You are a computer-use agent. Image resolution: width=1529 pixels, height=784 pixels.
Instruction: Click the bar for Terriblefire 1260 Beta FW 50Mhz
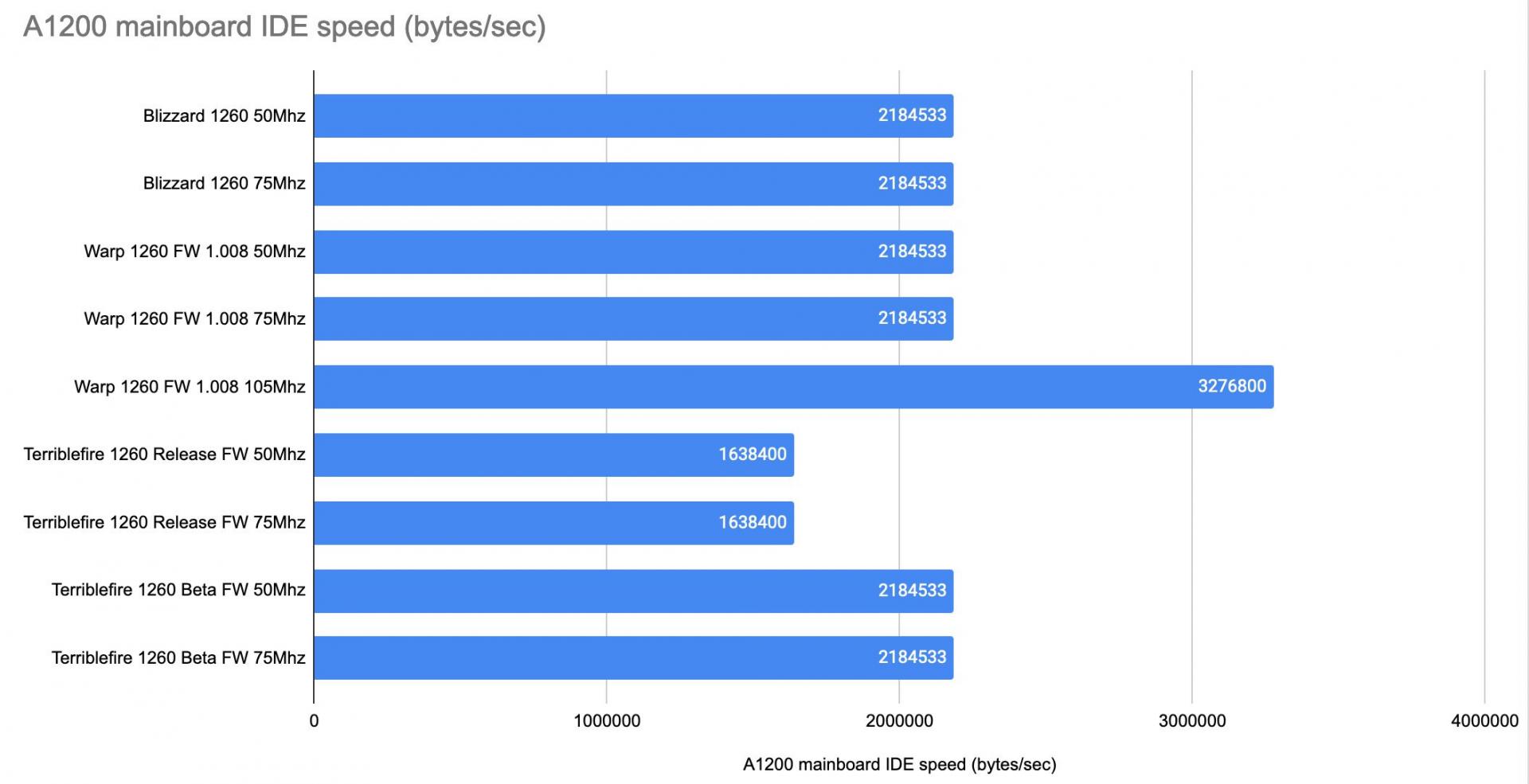click(x=634, y=591)
